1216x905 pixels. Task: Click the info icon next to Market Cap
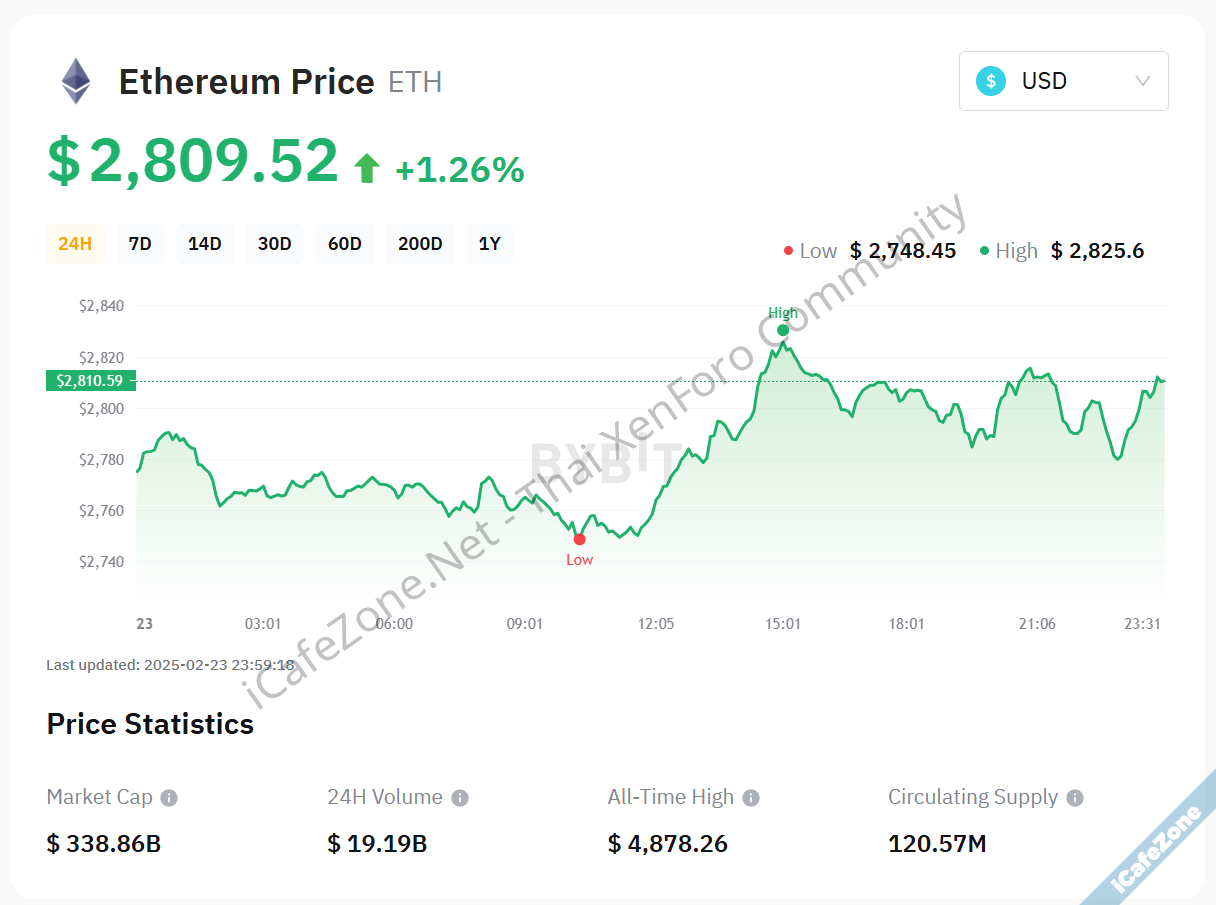(x=170, y=797)
